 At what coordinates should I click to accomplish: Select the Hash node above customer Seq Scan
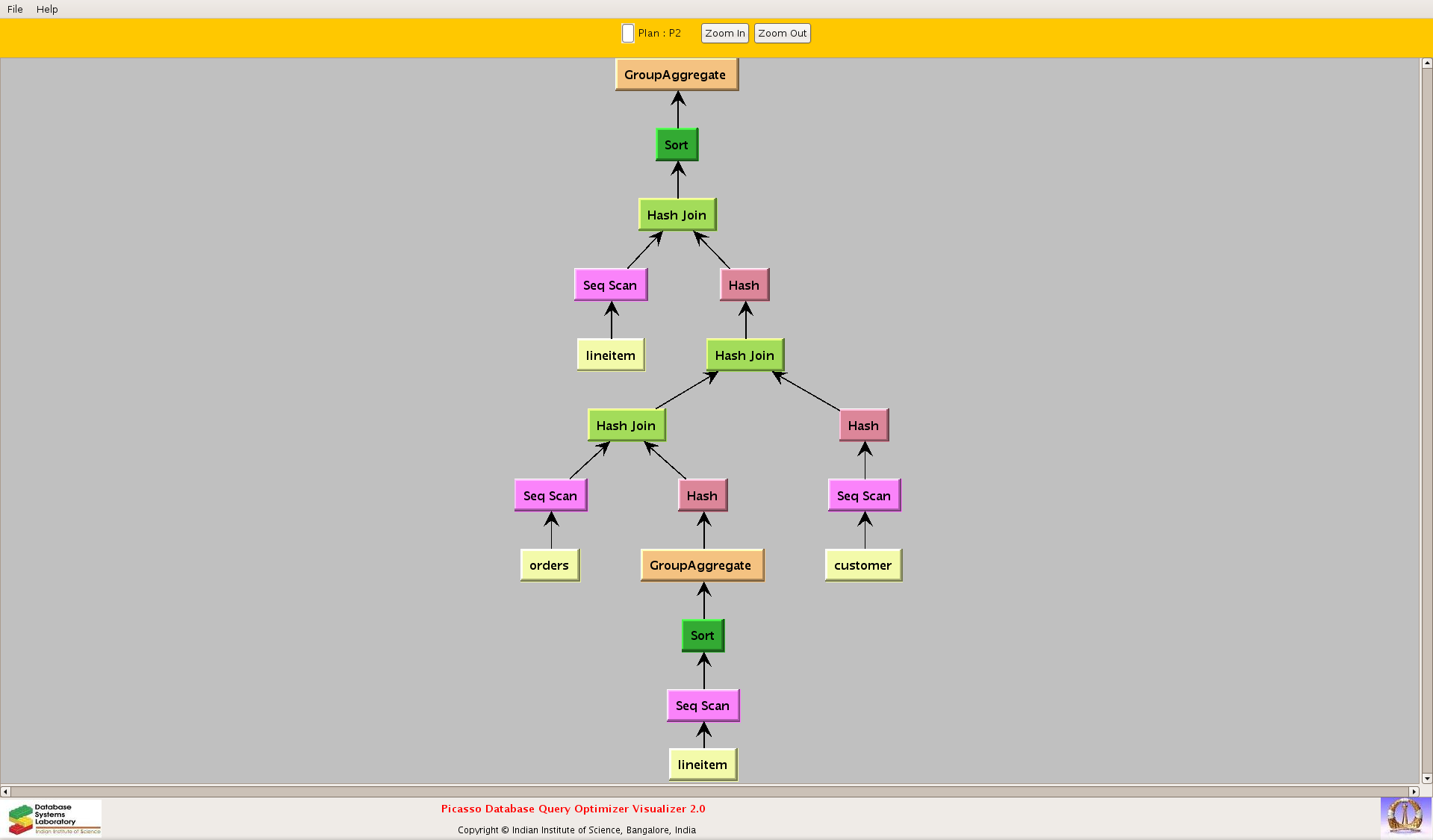(x=863, y=426)
